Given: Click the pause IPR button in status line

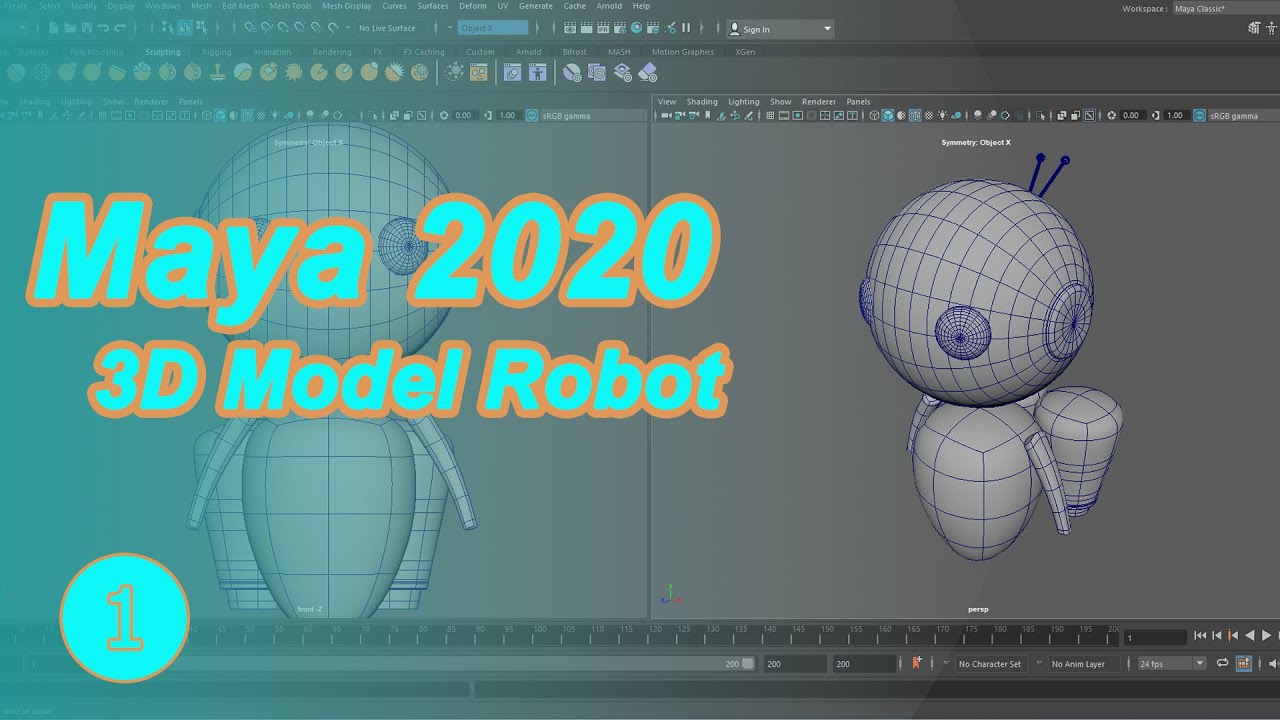Looking at the screenshot, I should click(686, 28).
